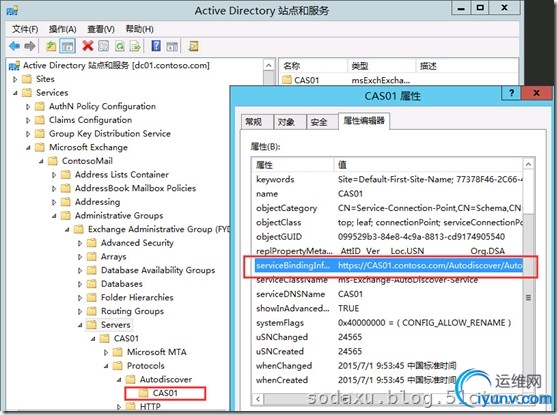Click attribute list horizontal scroll left arrow
The width and height of the screenshot is (558, 415).
[x=258, y=399]
